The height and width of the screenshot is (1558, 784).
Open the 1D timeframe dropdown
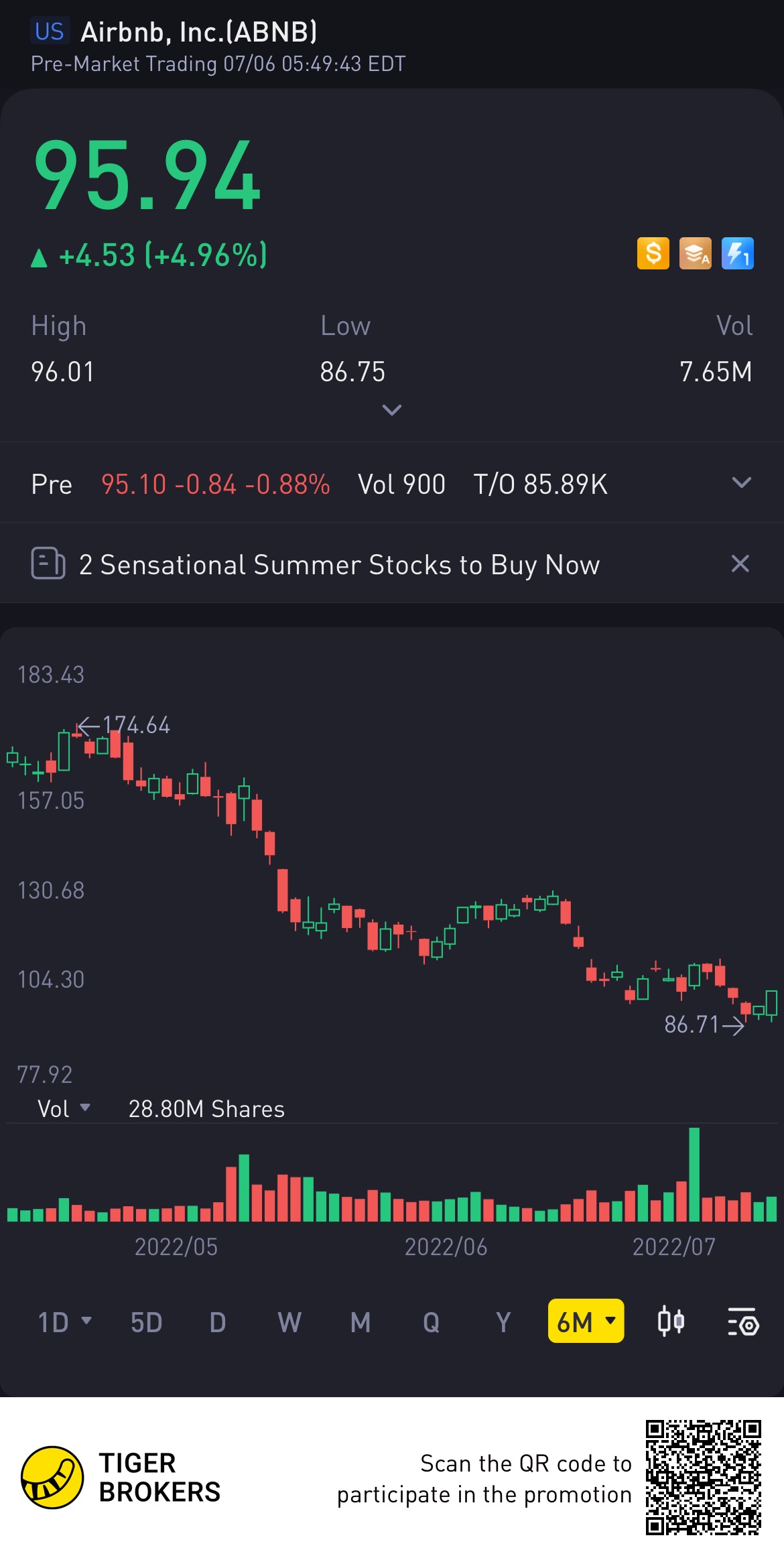click(x=64, y=1322)
